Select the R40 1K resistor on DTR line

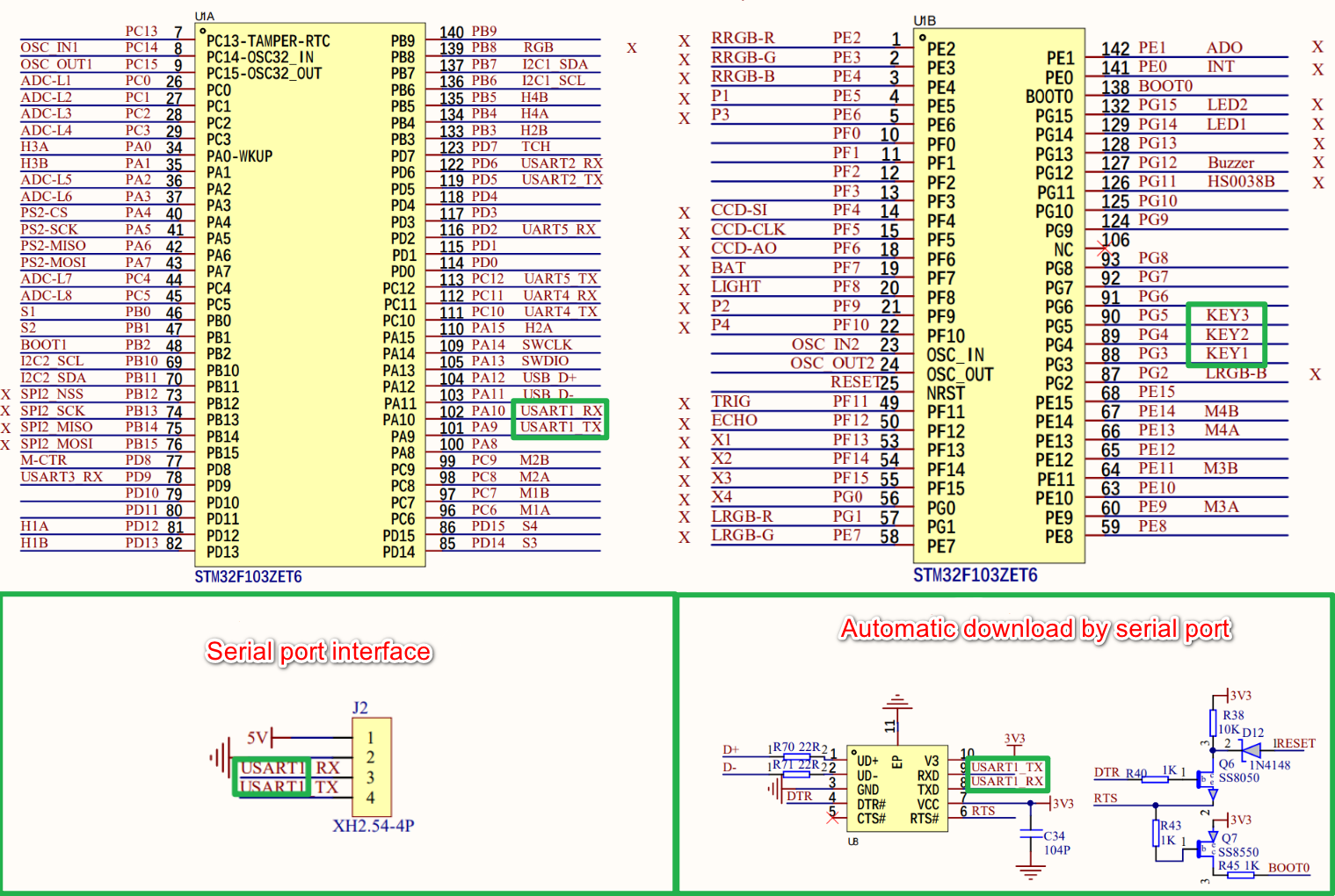(1155, 778)
